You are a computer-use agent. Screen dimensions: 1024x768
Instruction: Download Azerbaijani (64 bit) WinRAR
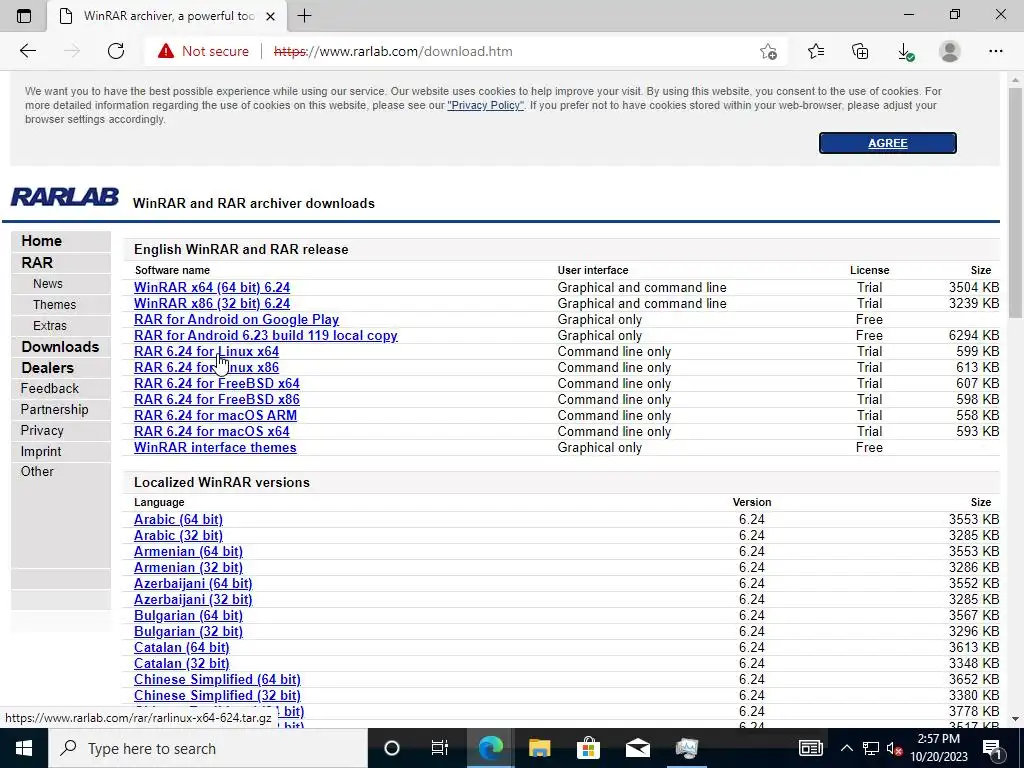tap(193, 583)
